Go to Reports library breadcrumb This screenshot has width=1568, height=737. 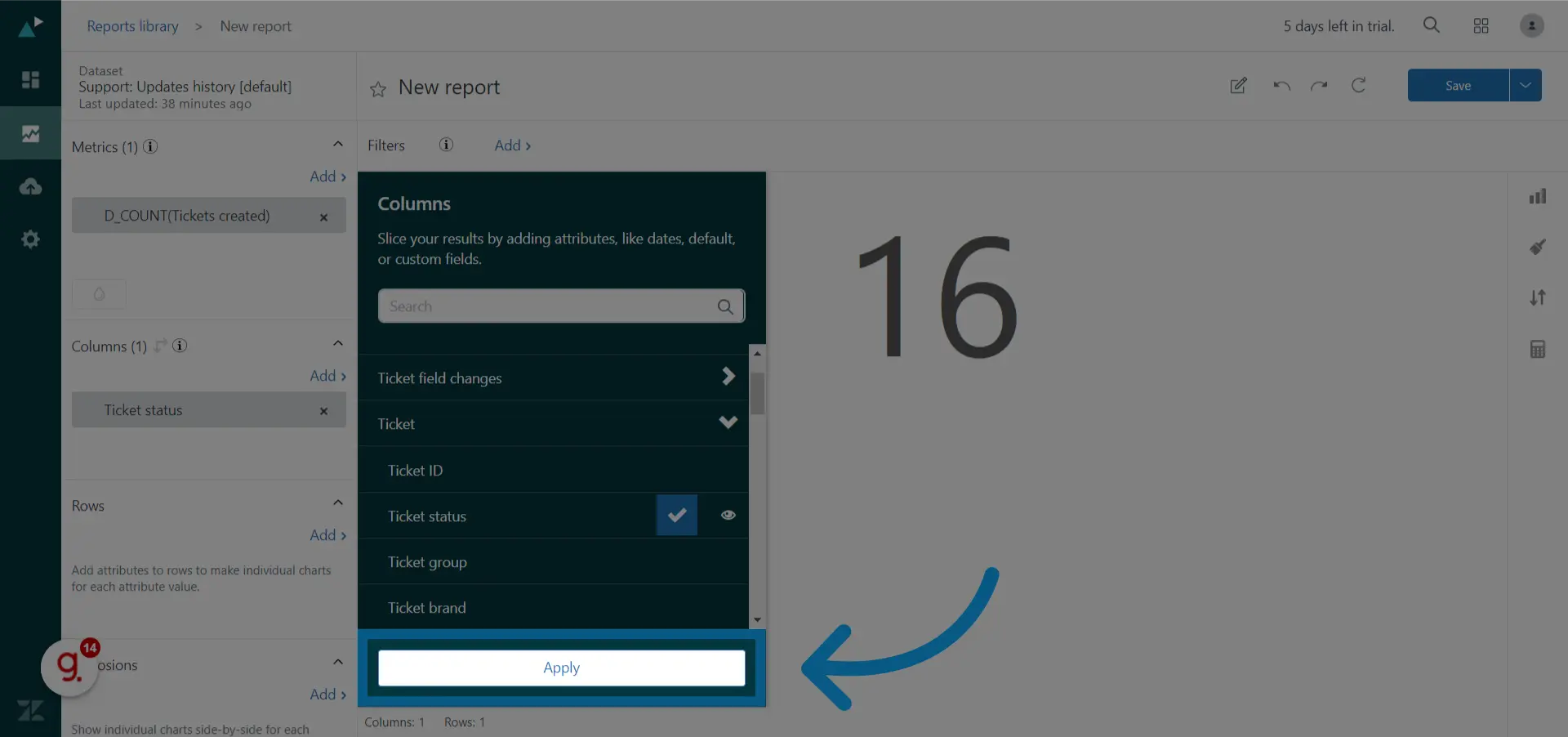pyautogui.click(x=132, y=26)
